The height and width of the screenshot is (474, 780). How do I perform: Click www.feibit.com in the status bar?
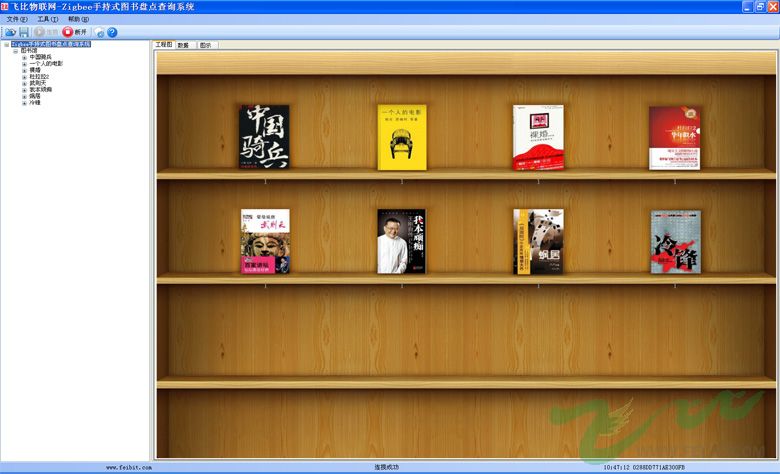(x=129, y=468)
